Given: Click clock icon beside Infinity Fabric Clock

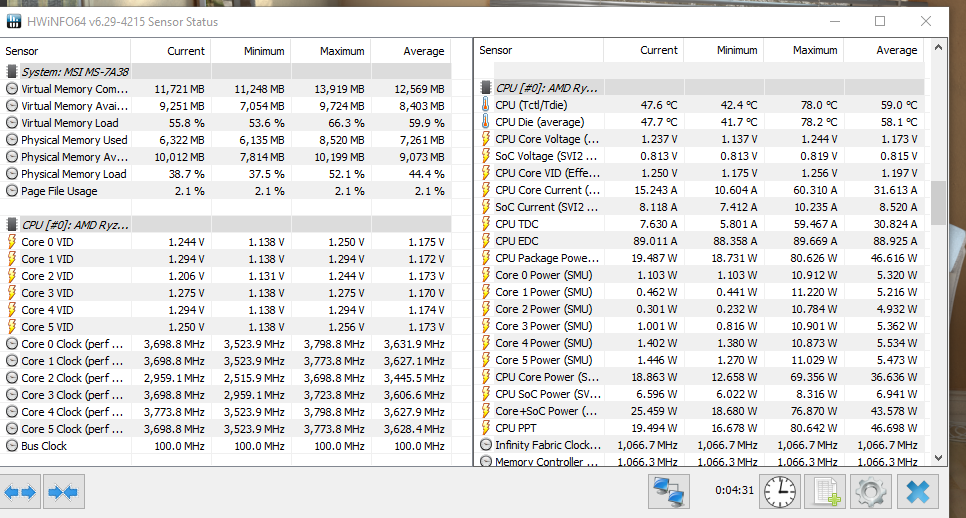Looking at the screenshot, I should [486, 445].
